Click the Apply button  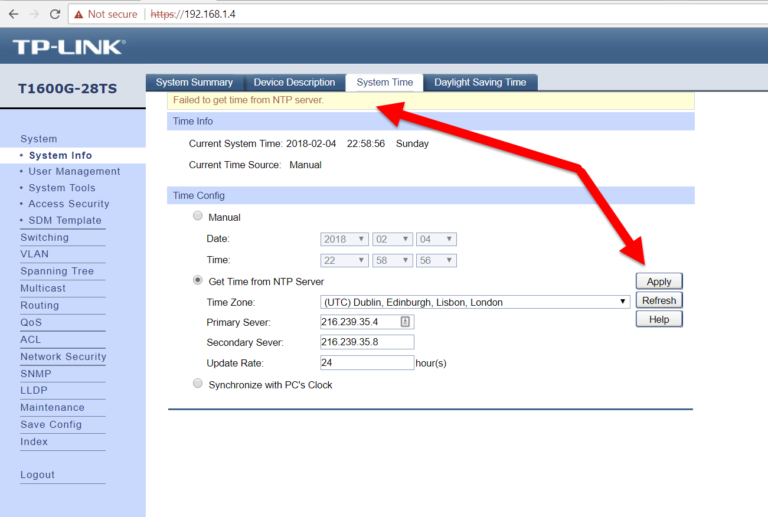tap(659, 282)
